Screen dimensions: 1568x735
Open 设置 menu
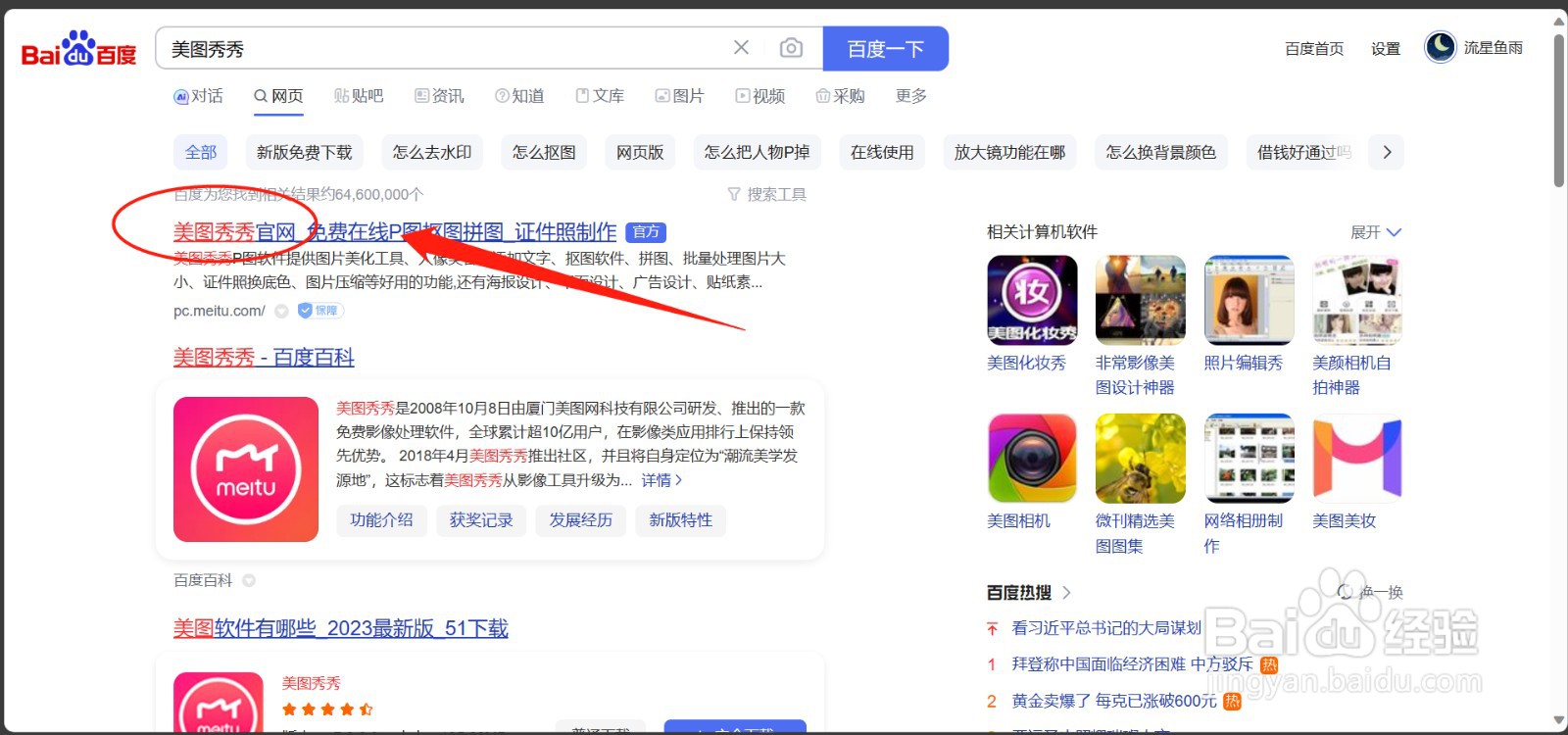pyautogui.click(x=1385, y=48)
